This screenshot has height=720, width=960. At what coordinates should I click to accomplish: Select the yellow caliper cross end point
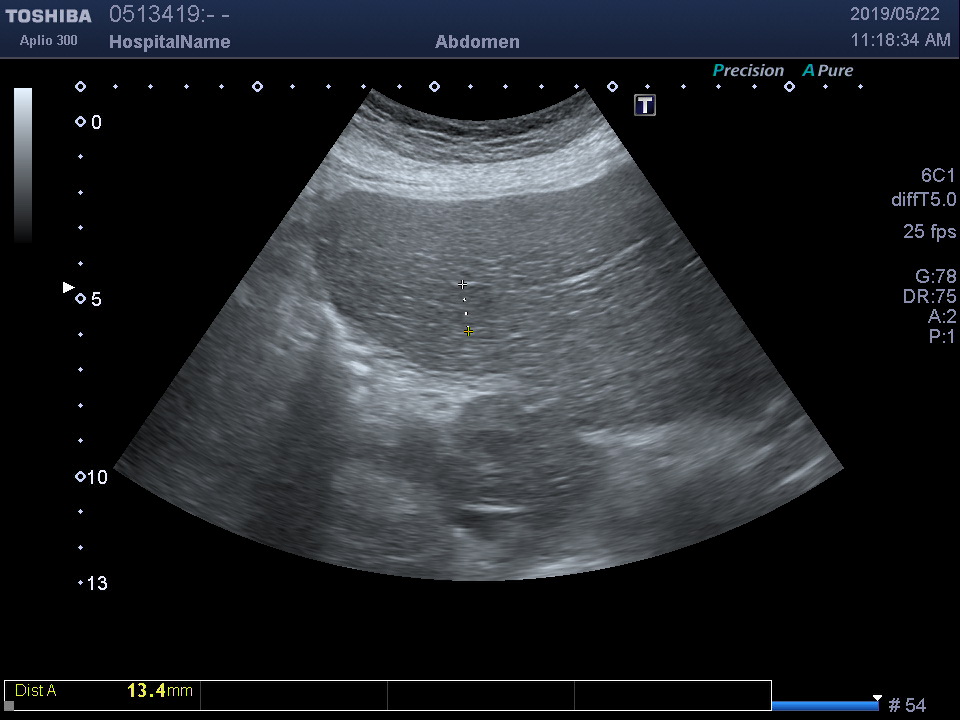point(468,330)
